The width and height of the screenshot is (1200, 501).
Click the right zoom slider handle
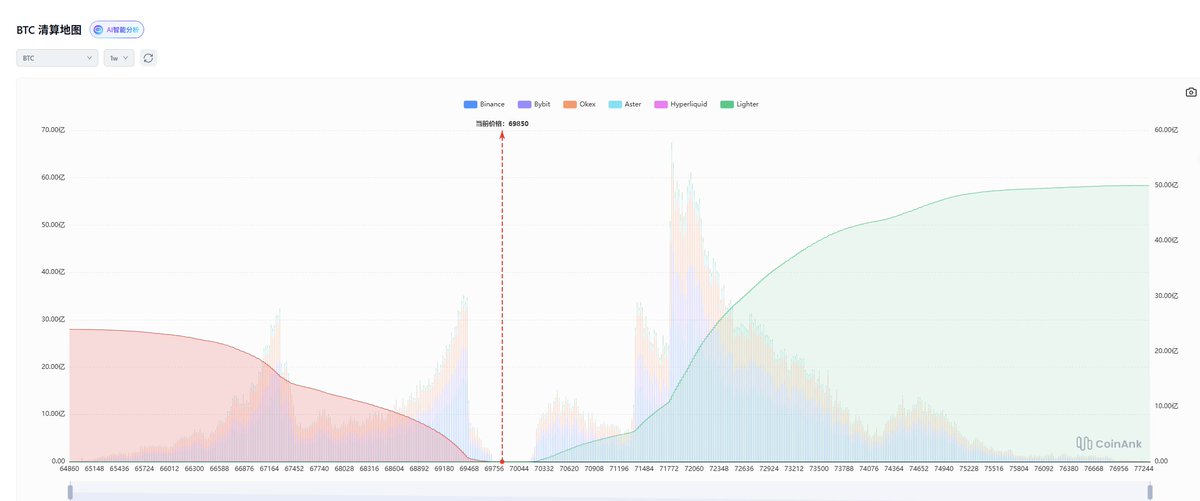(1150, 492)
